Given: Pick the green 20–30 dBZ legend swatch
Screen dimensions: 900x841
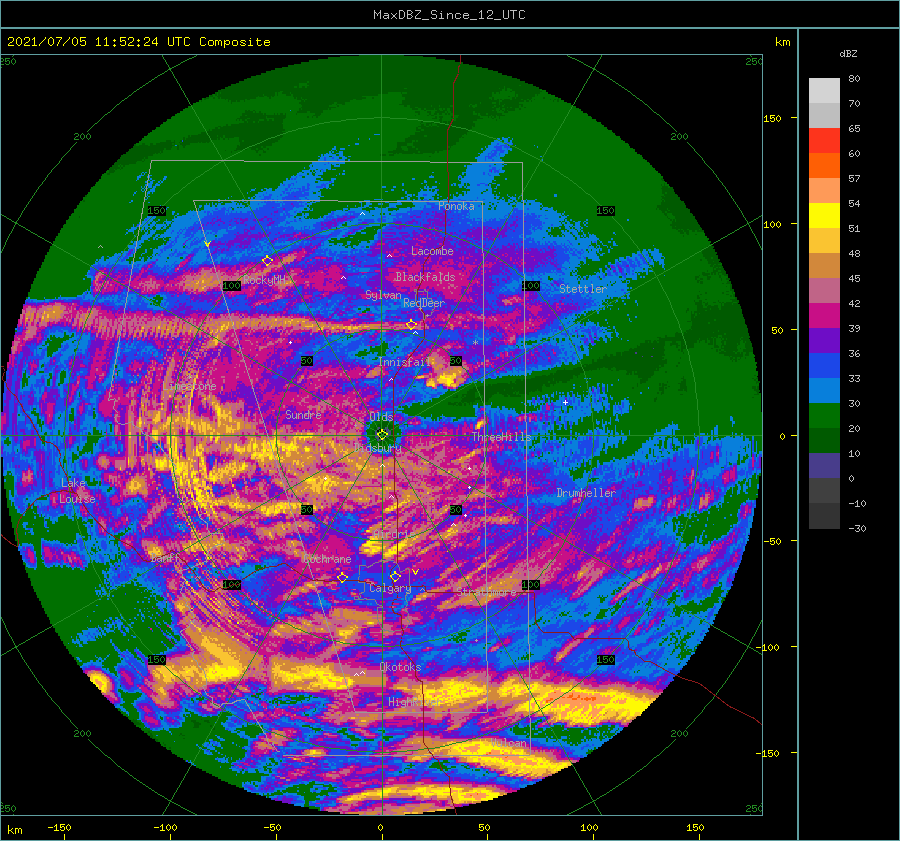Looking at the screenshot, I should pos(824,416).
